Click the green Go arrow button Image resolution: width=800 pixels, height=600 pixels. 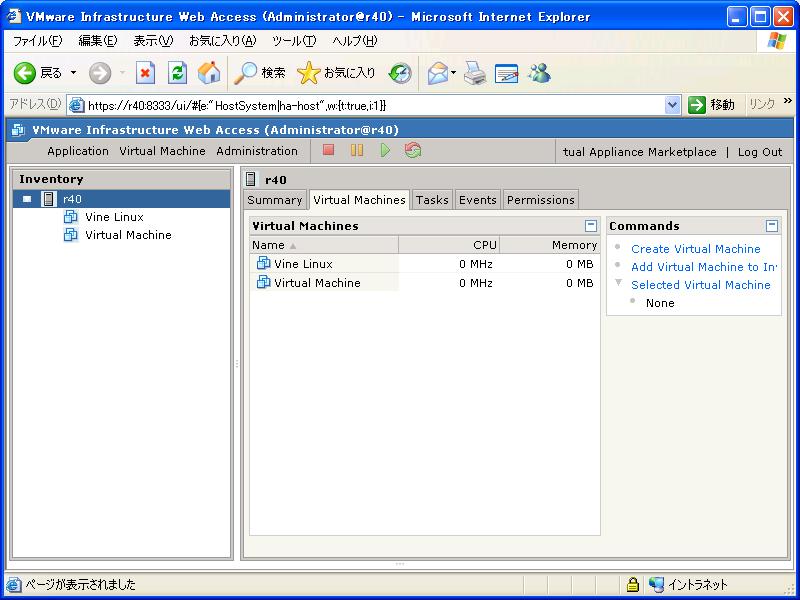696,105
